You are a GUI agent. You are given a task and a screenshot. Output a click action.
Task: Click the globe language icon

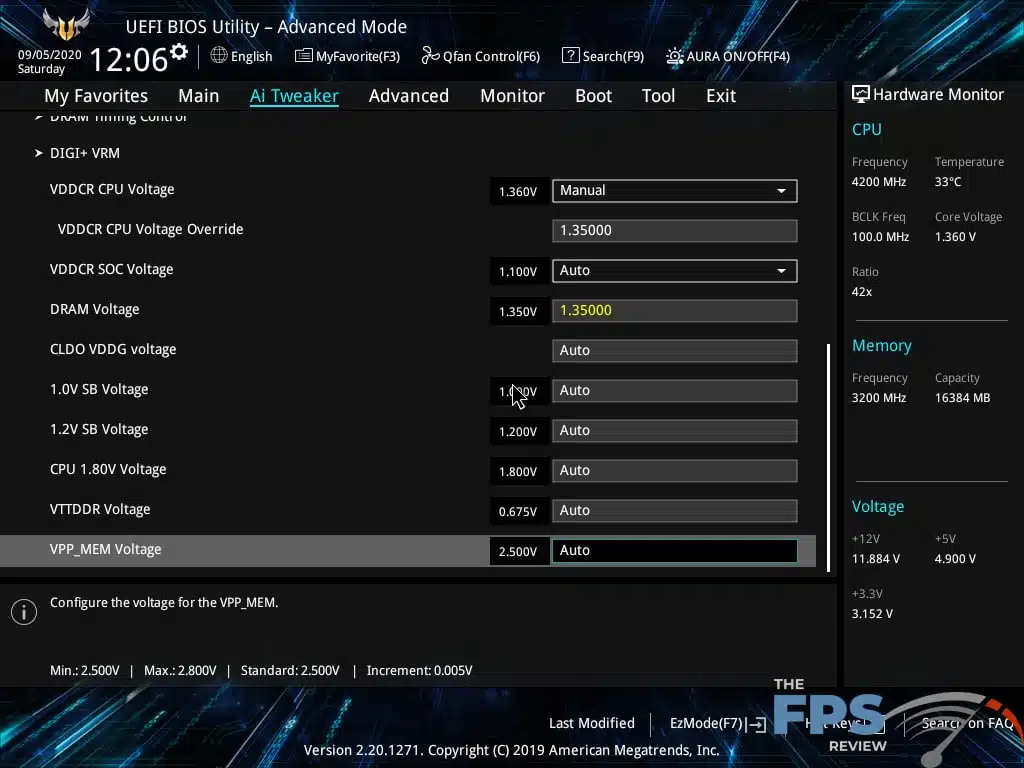(219, 56)
